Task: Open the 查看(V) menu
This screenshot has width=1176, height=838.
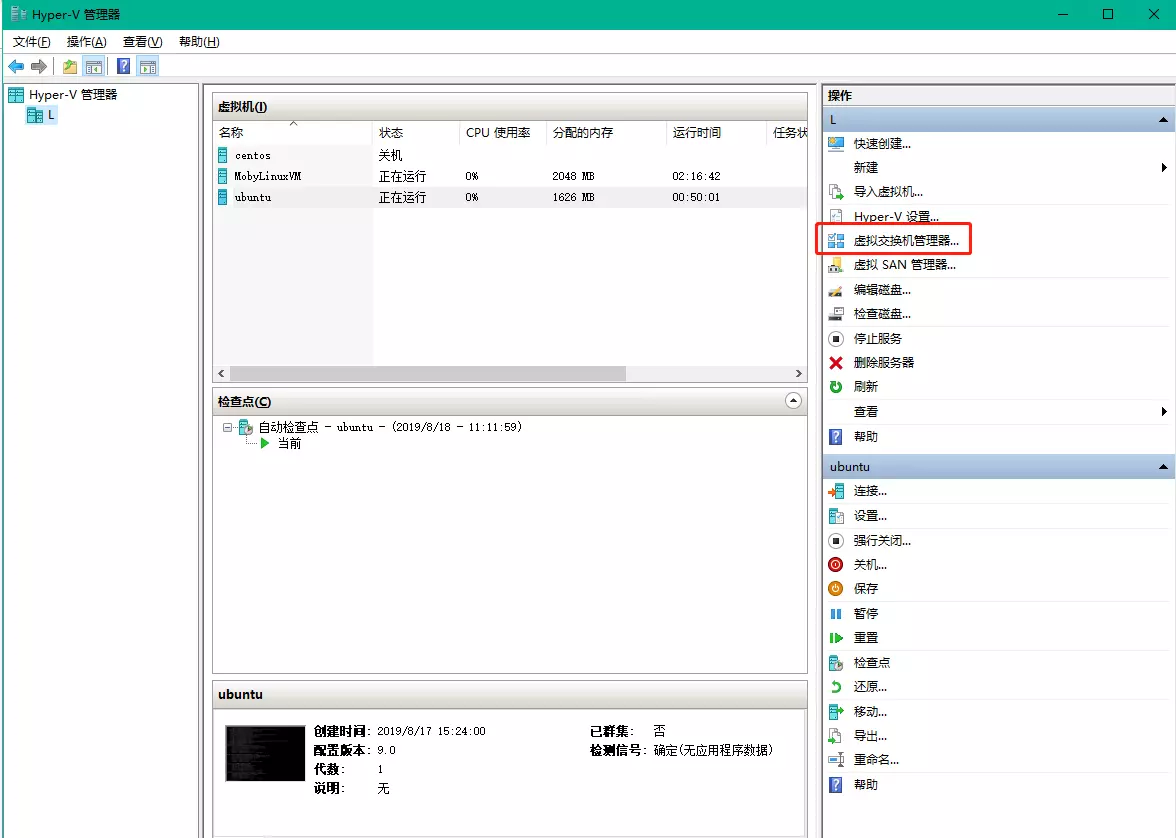Action: [x=142, y=42]
